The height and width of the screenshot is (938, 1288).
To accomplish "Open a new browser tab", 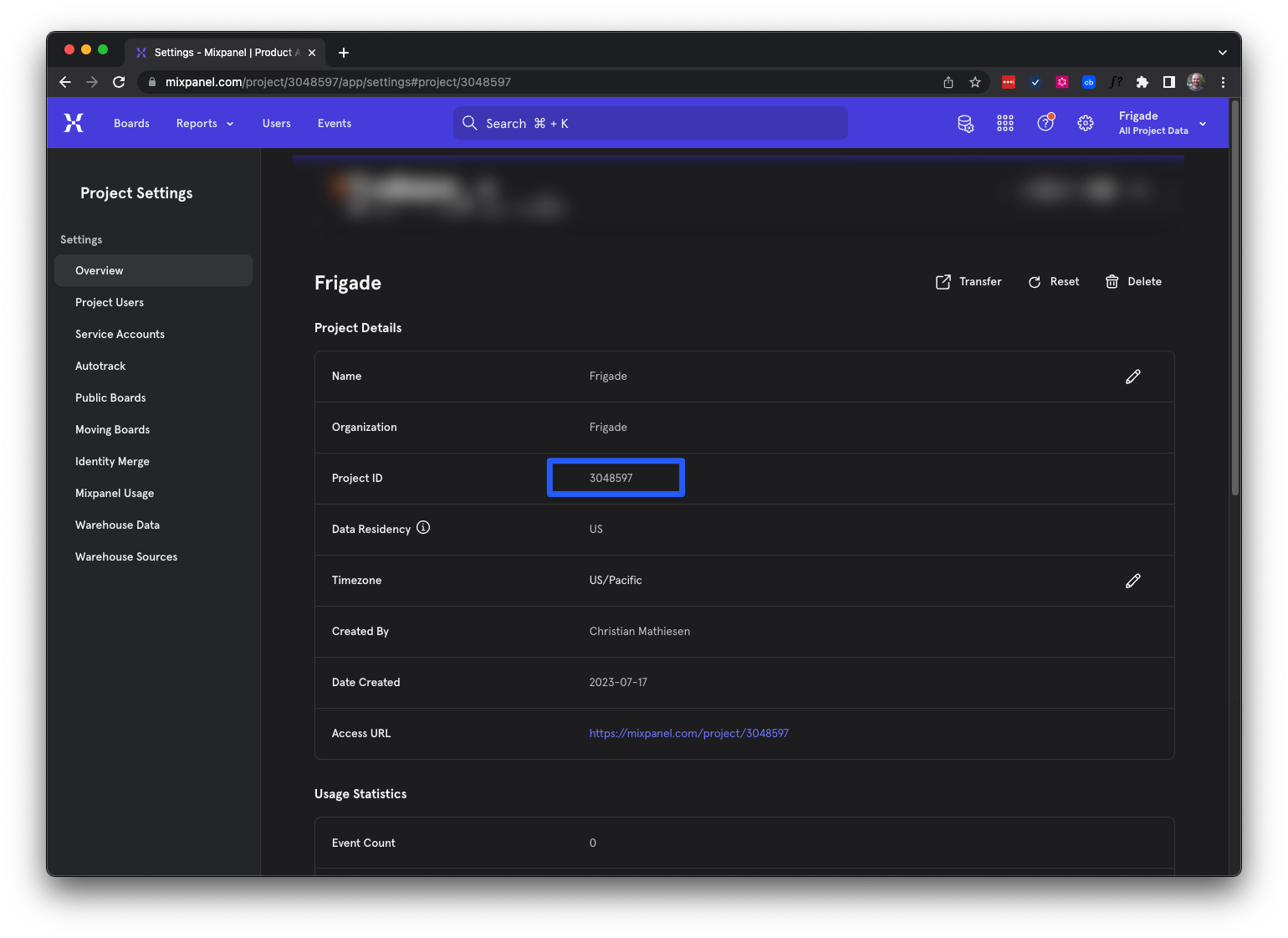I will 344,53.
